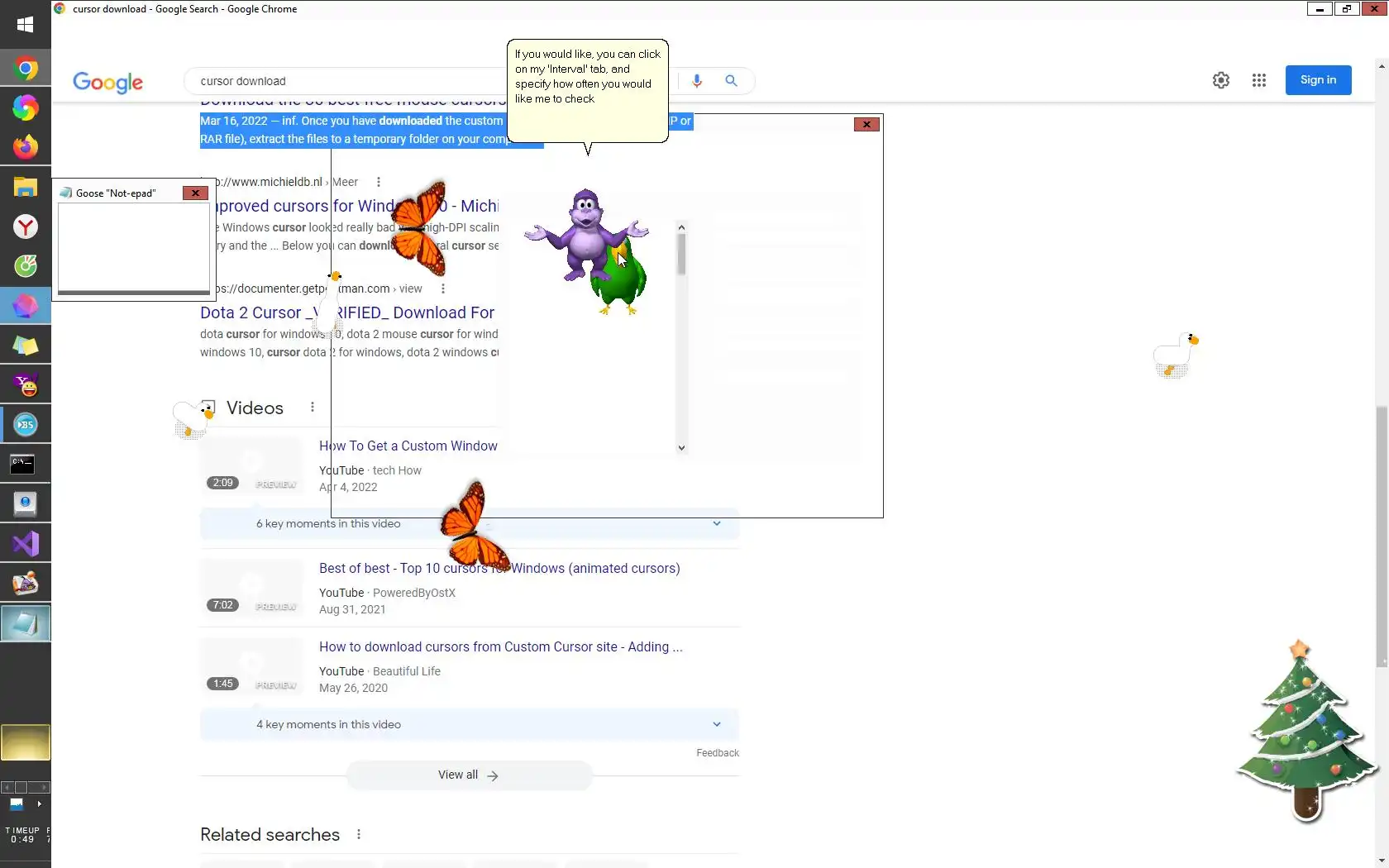Click the 'YouTube · PoweredByOstX' source text
1389x868 pixels.
click(387, 593)
